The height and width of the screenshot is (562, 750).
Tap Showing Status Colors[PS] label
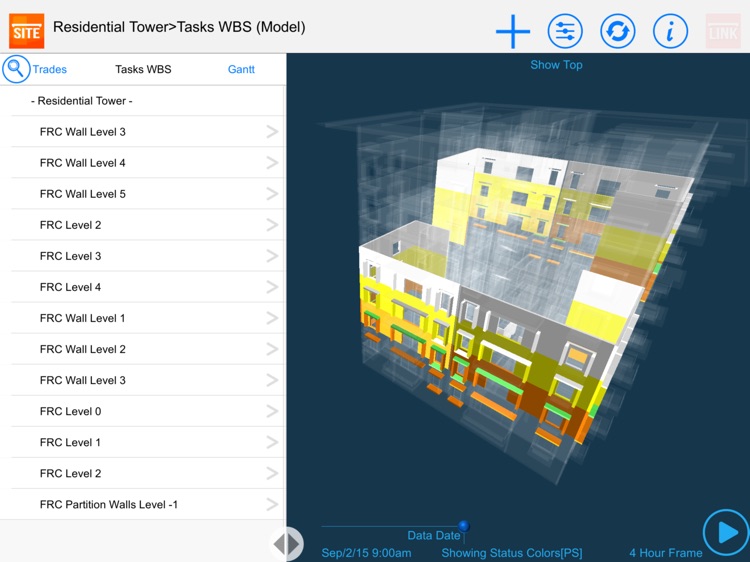(x=512, y=553)
